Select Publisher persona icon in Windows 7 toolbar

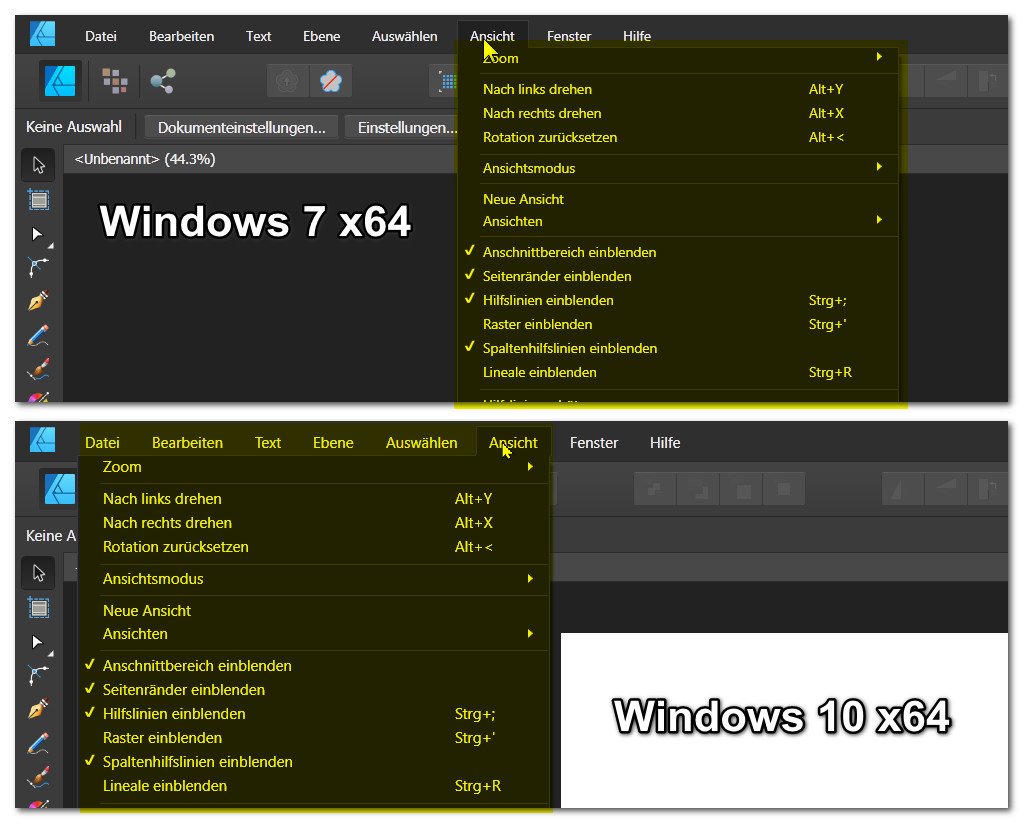pyautogui.click(x=60, y=81)
